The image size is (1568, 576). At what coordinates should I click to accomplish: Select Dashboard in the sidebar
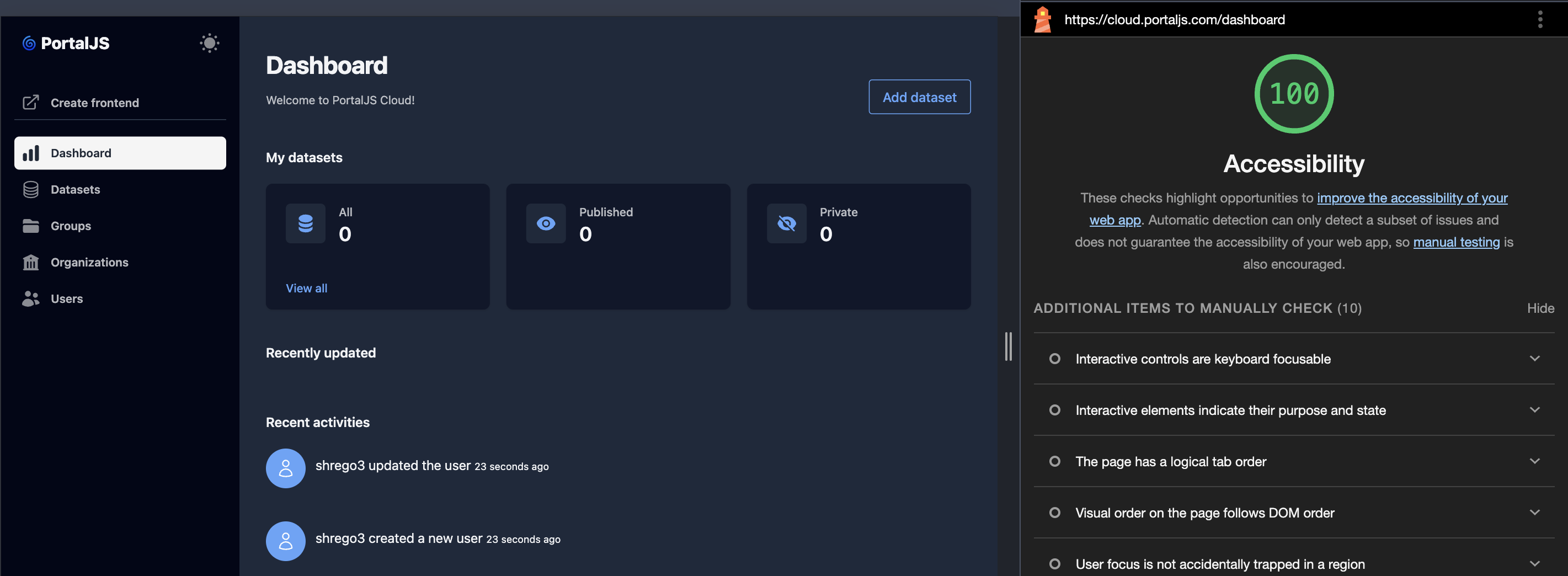[x=120, y=153]
